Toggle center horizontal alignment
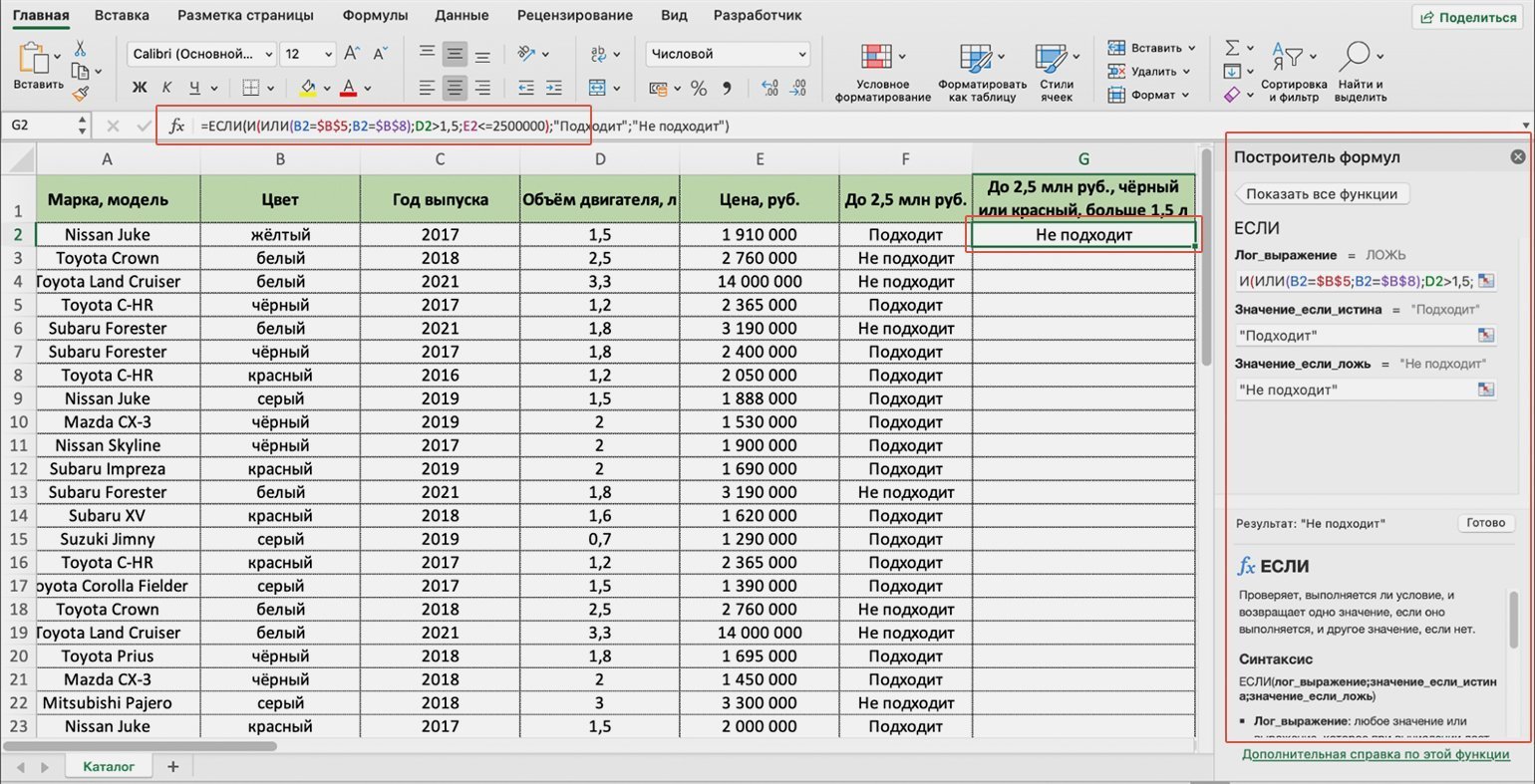The width and height of the screenshot is (1535, 784). coord(455,88)
